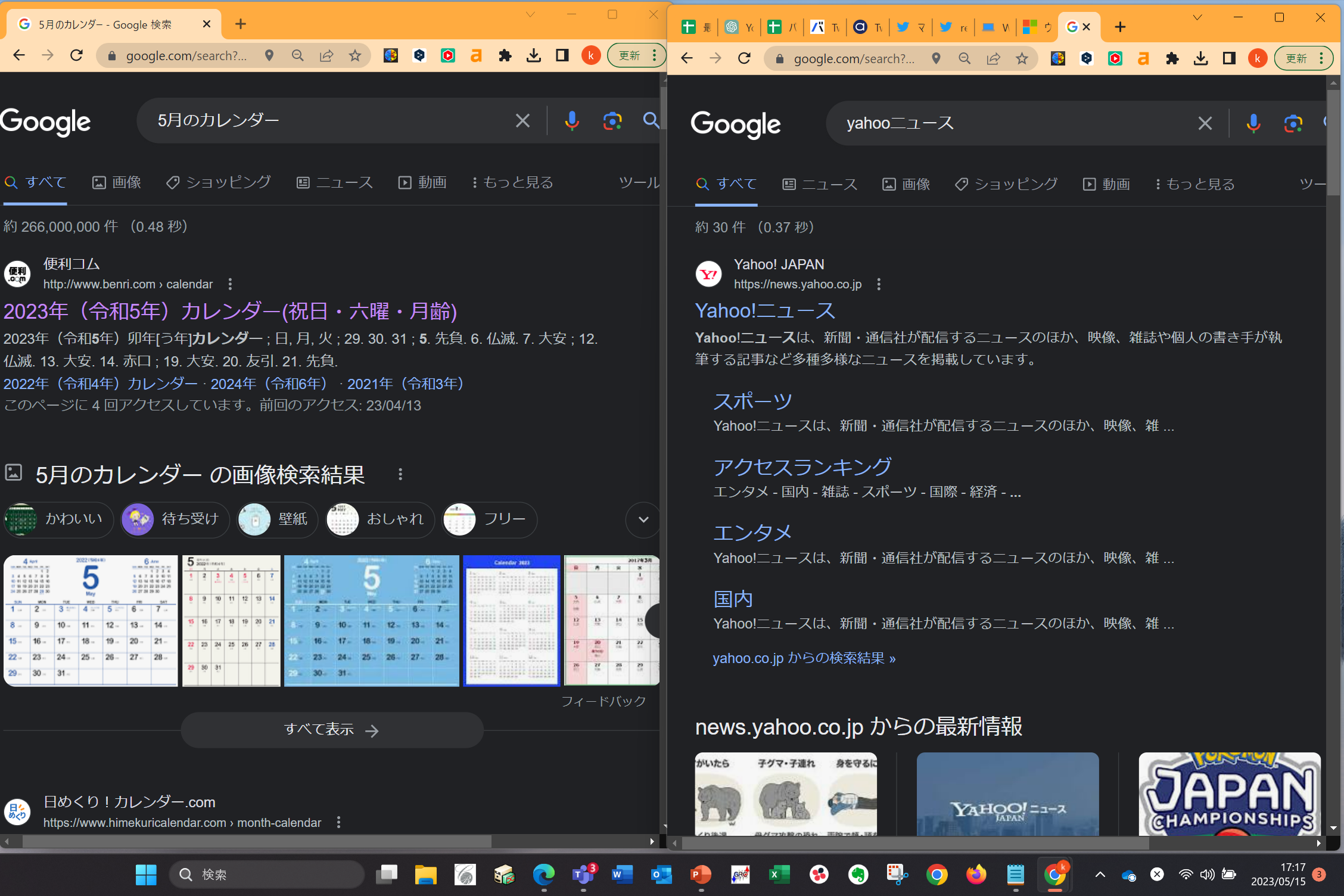The image size is (1344, 896).
Task: Open more options for Yahoo! JAPAN result
Action: [x=879, y=284]
